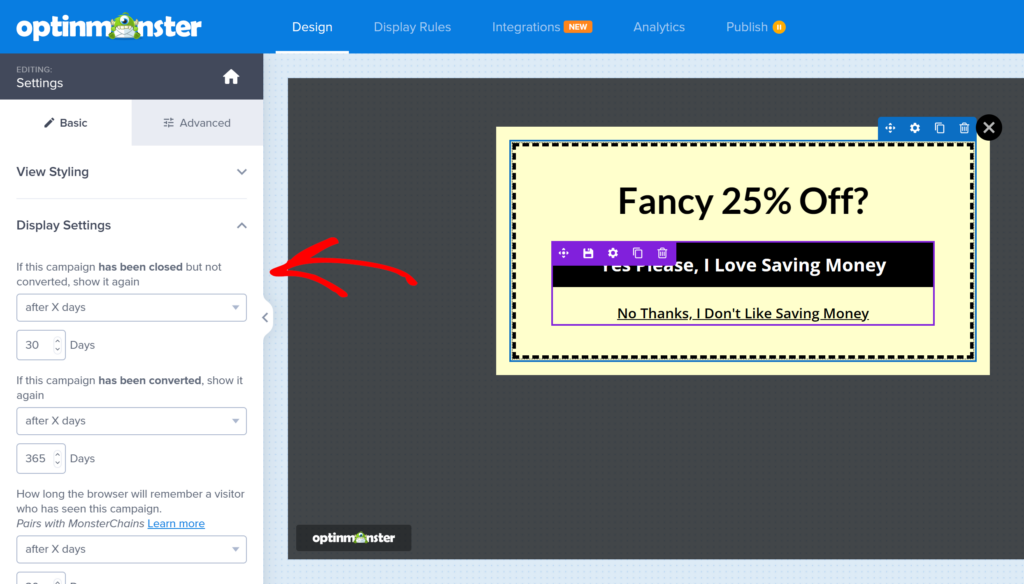Close the popup with black X button
Screen dimensions: 1024x584
click(x=989, y=127)
